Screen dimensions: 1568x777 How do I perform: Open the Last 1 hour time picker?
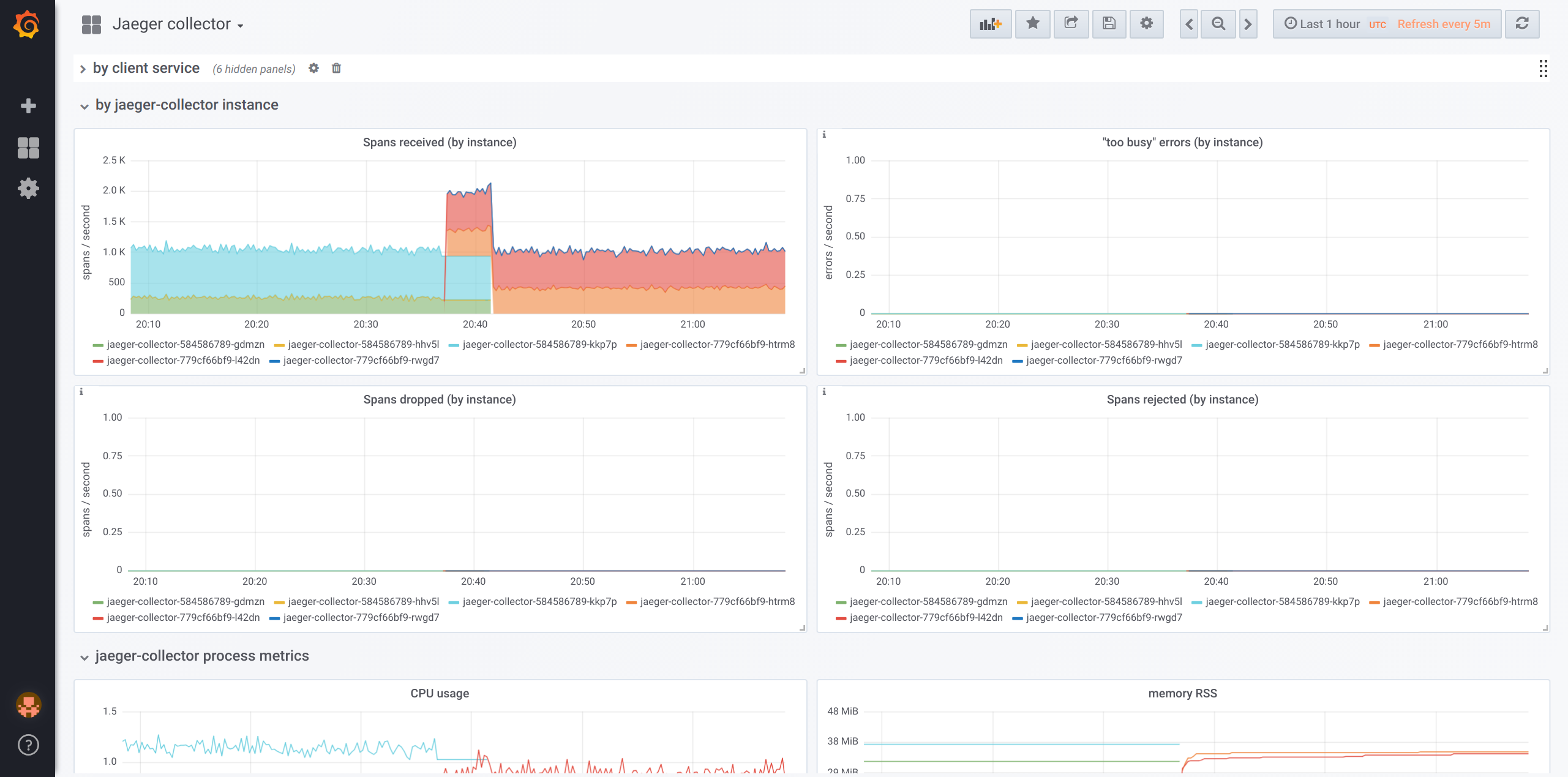(1322, 24)
